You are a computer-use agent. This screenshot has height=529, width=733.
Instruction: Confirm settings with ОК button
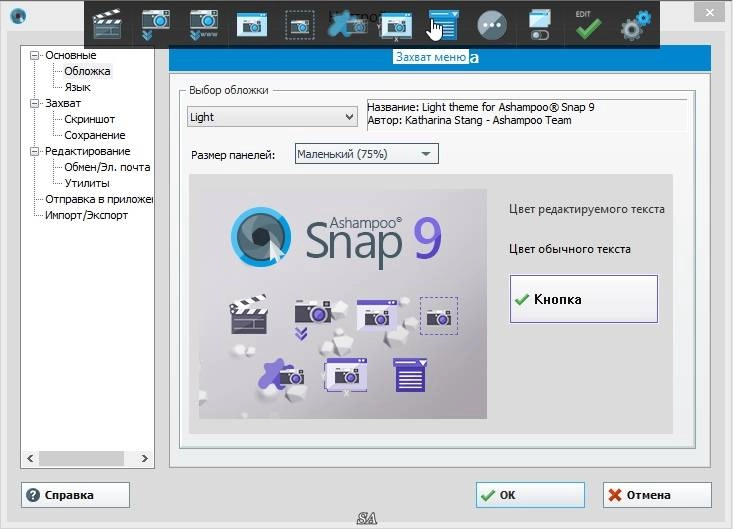pyautogui.click(x=530, y=495)
